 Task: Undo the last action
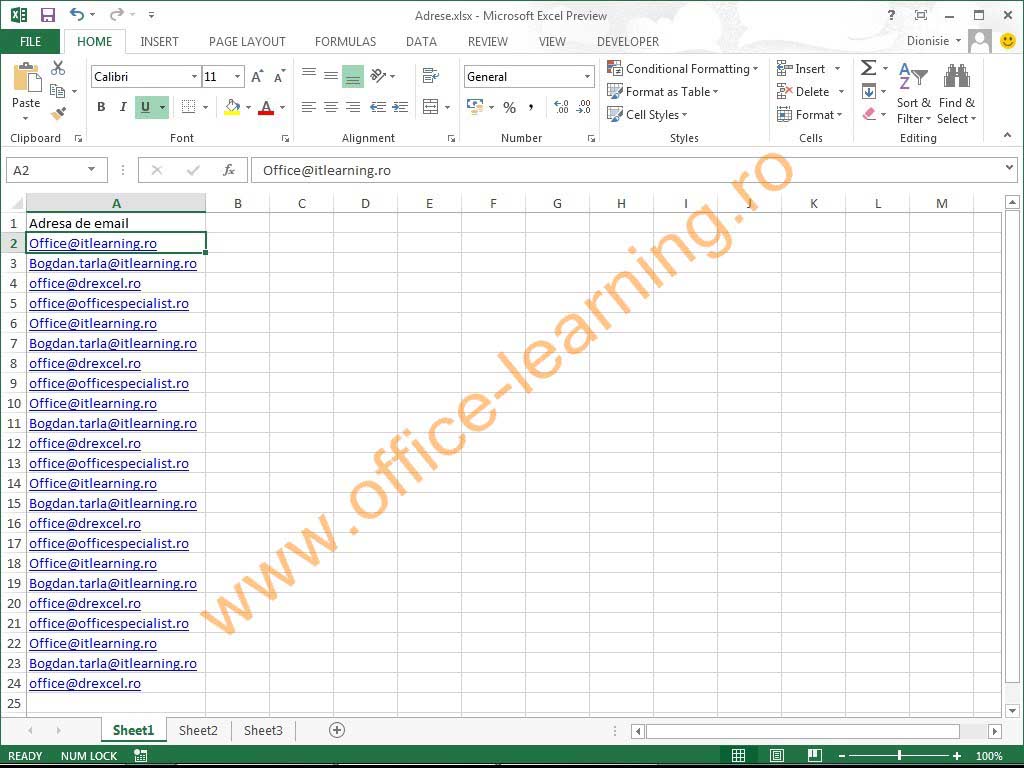pos(77,14)
